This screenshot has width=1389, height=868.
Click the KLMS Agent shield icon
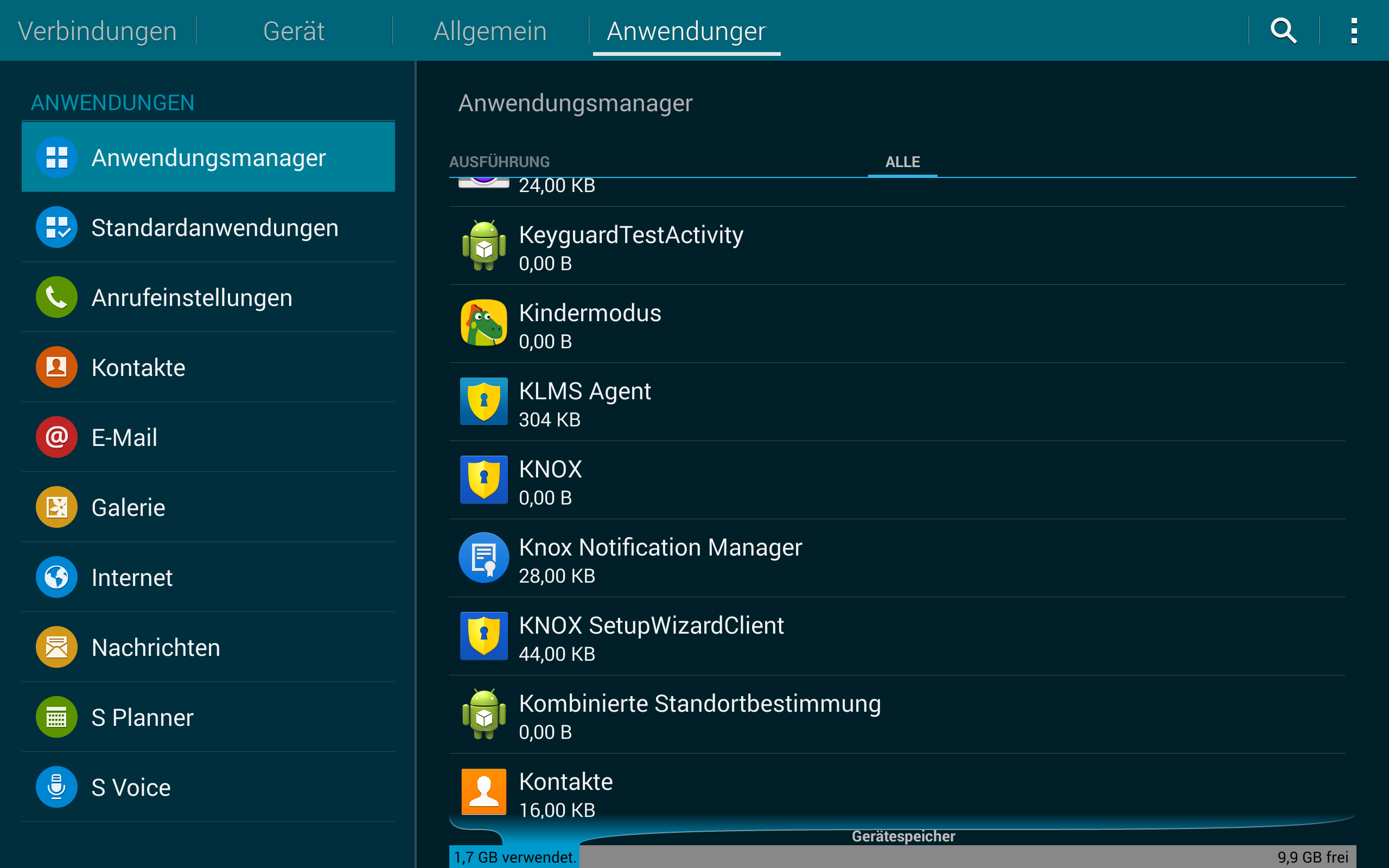484,401
